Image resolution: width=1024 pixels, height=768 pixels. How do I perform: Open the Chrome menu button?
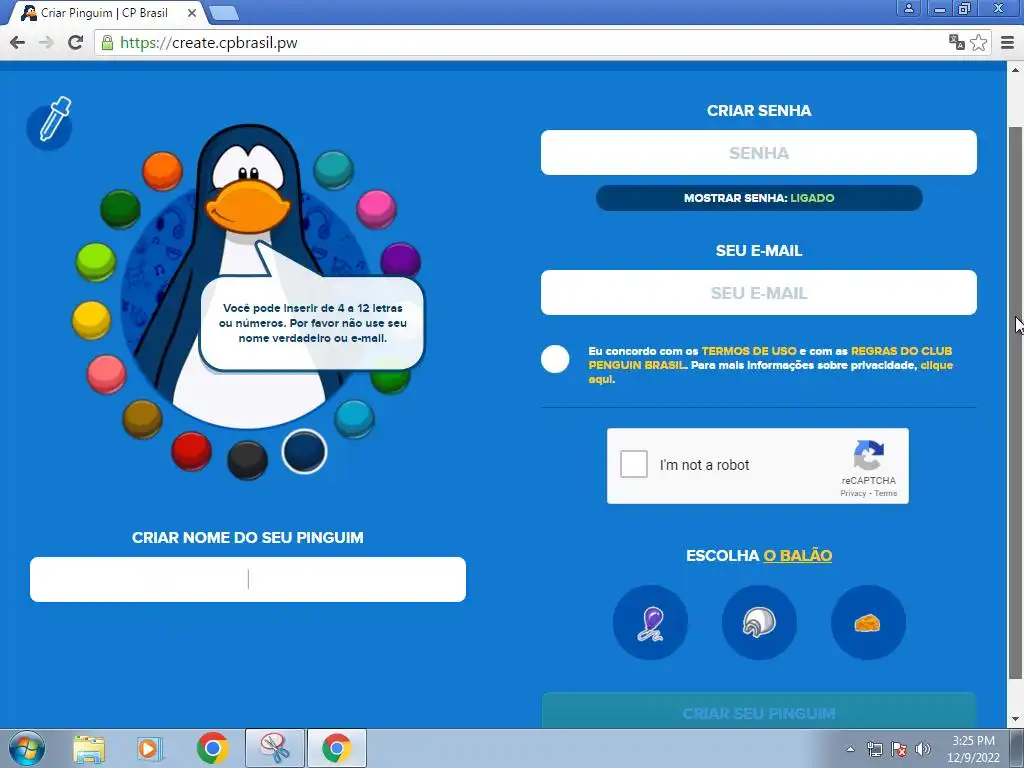[1008, 42]
